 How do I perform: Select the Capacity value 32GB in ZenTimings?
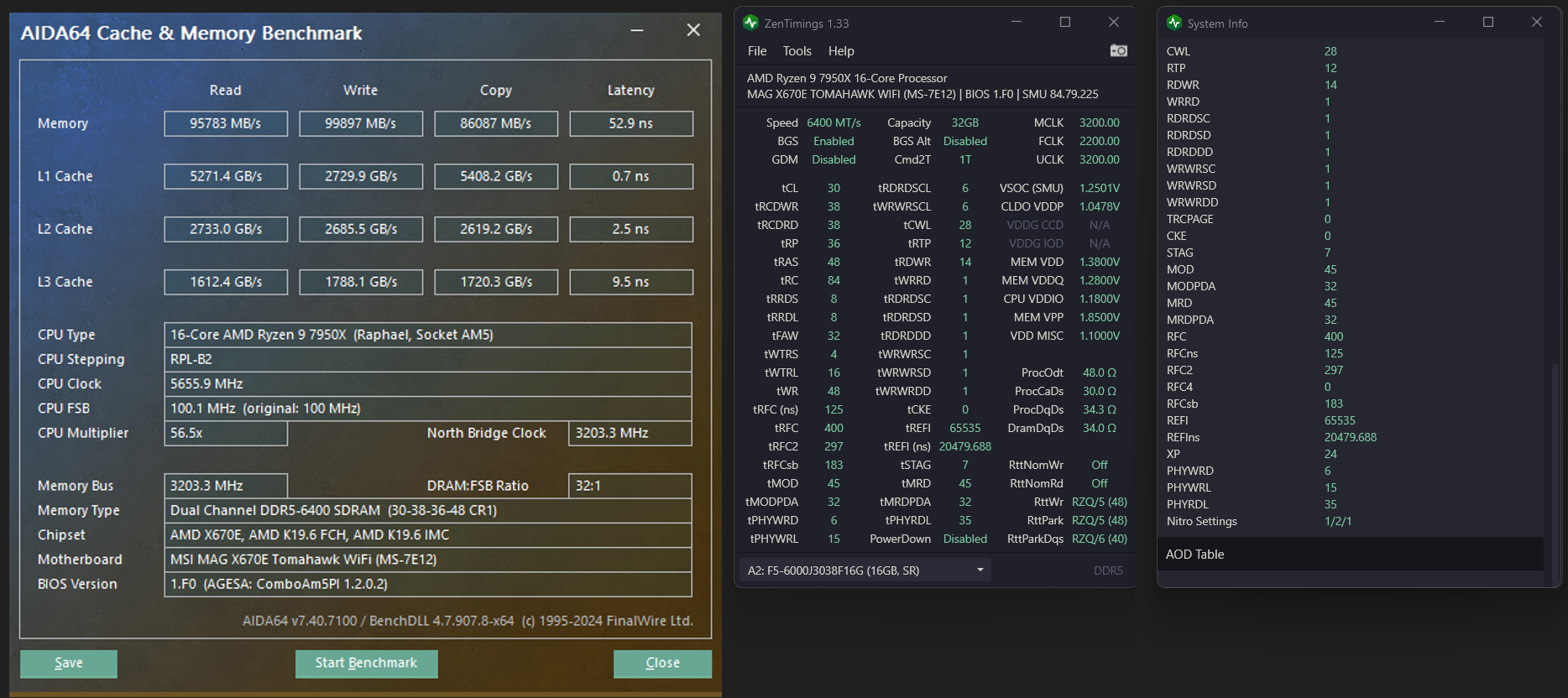[965, 122]
